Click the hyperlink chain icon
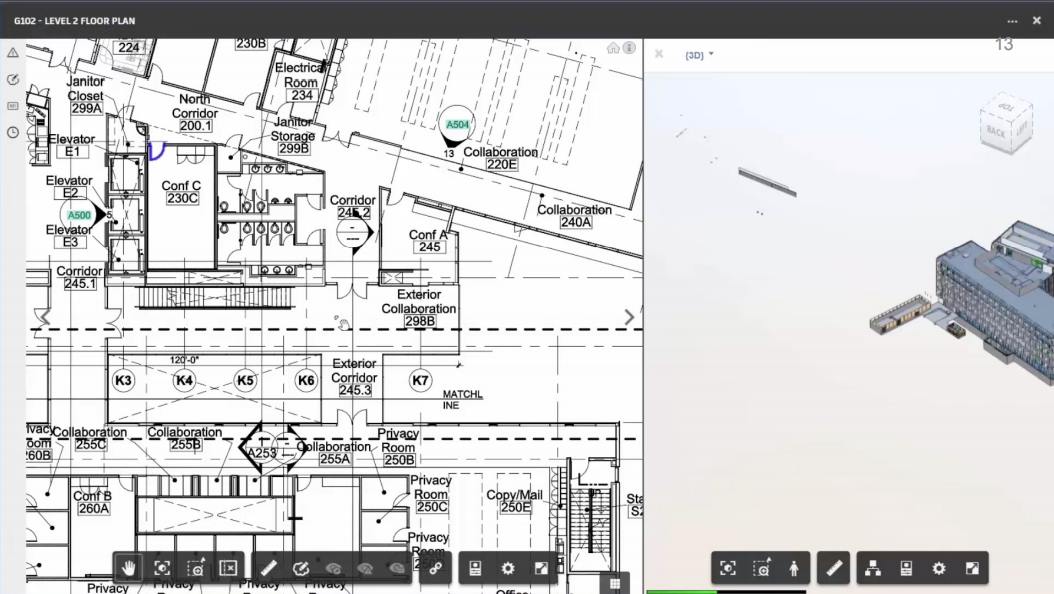The width and height of the screenshot is (1054, 594). pyautogui.click(x=435, y=568)
